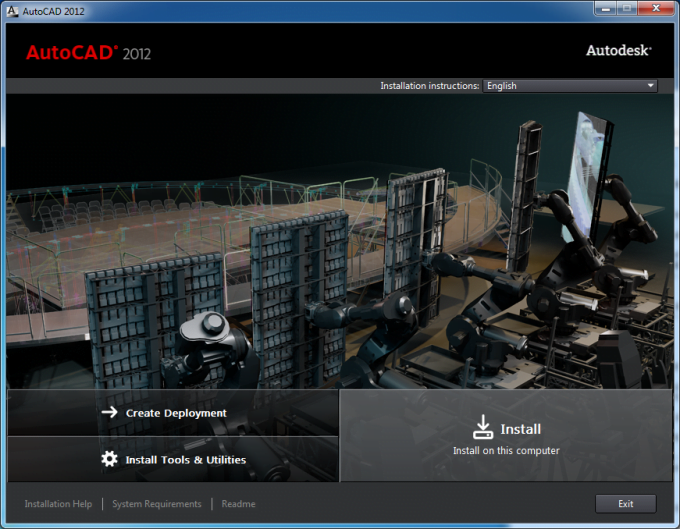The width and height of the screenshot is (680, 529).
Task: Select Create Deployment option
Action: coord(173,412)
